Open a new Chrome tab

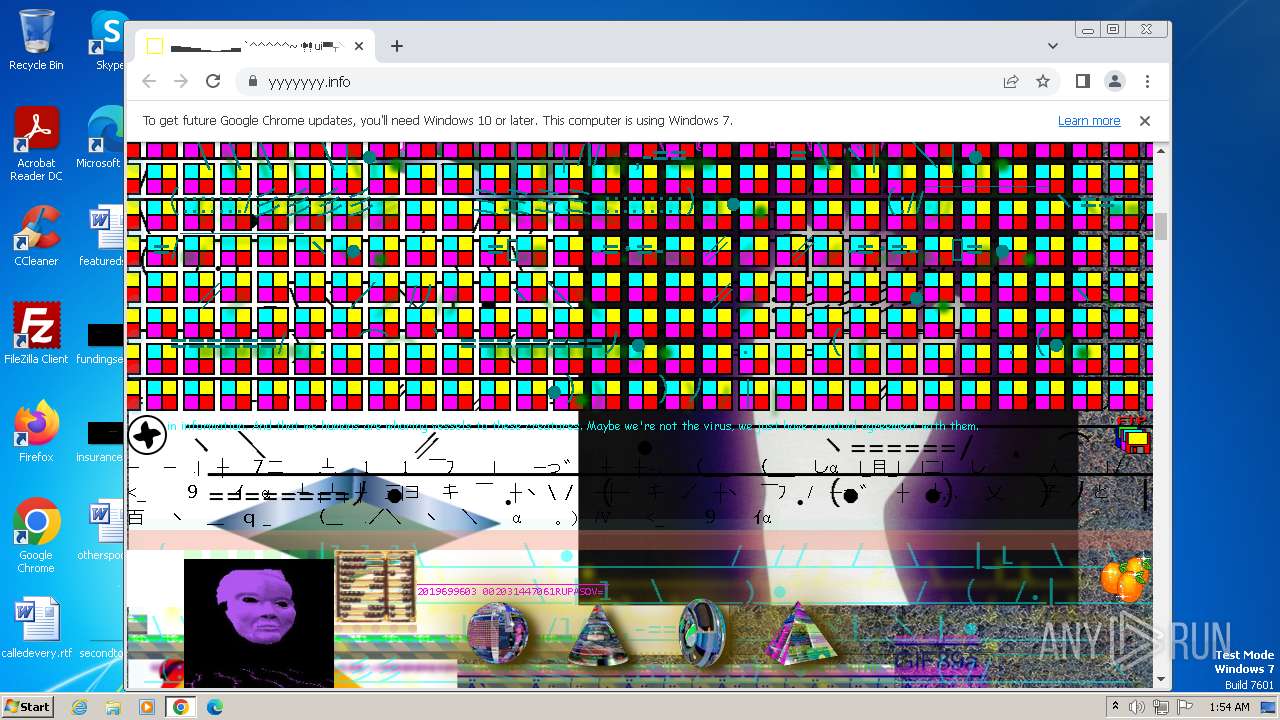[397, 46]
